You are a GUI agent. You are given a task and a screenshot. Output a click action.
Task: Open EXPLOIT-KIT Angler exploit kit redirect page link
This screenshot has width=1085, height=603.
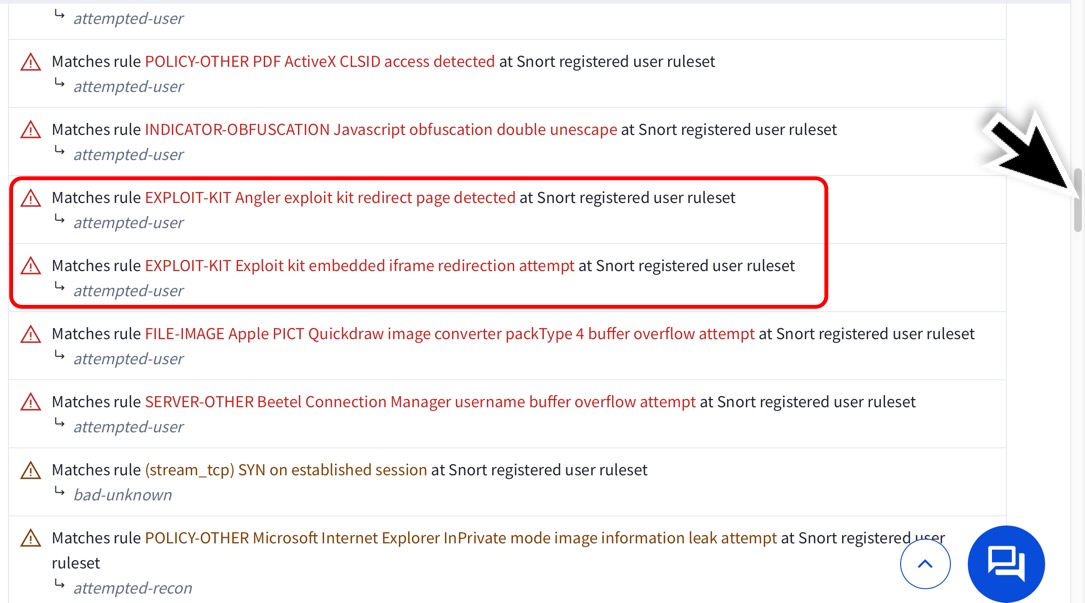coord(330,197)
